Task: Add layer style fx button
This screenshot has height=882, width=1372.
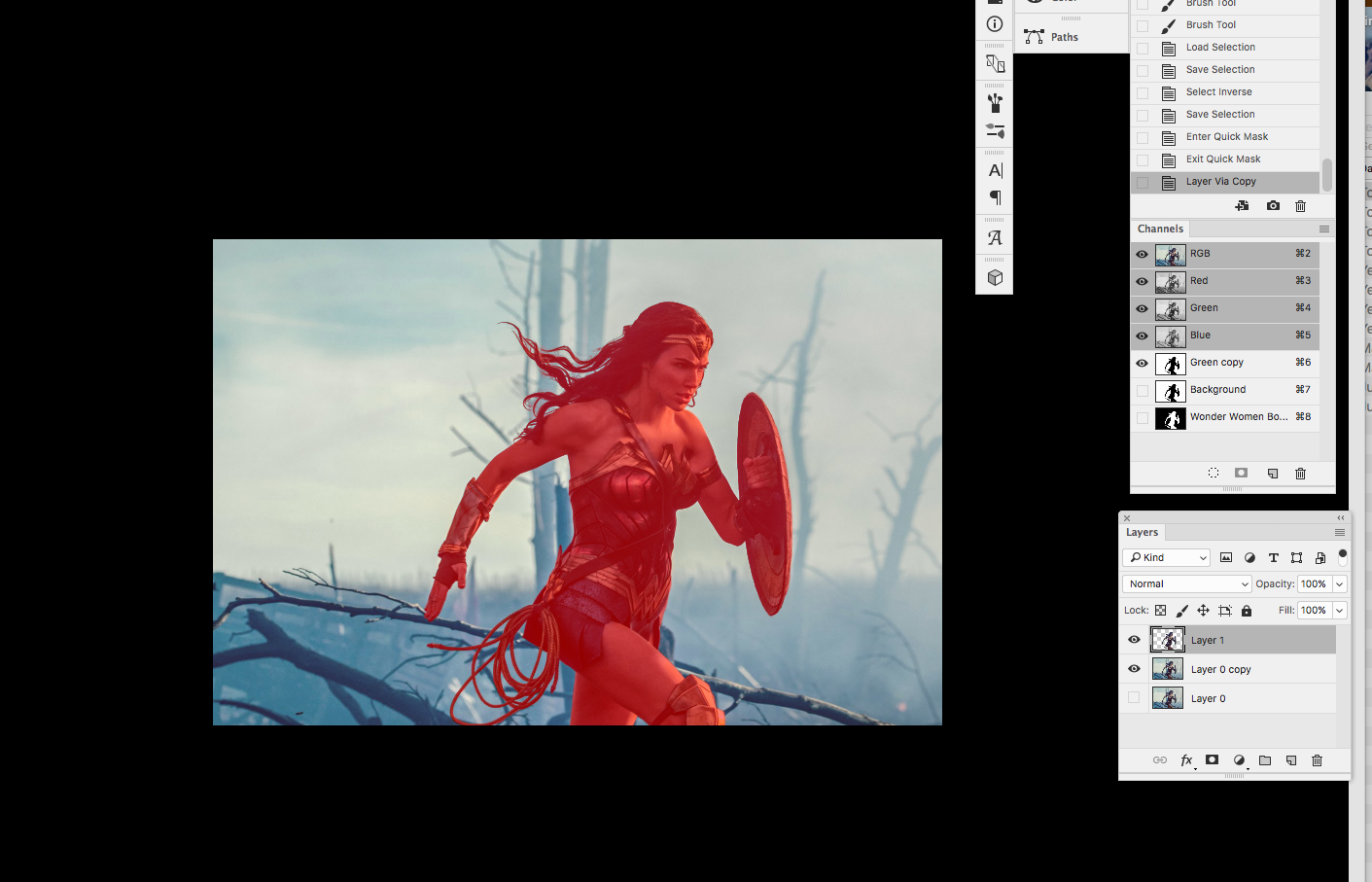Action: (x=1186, y=760)
